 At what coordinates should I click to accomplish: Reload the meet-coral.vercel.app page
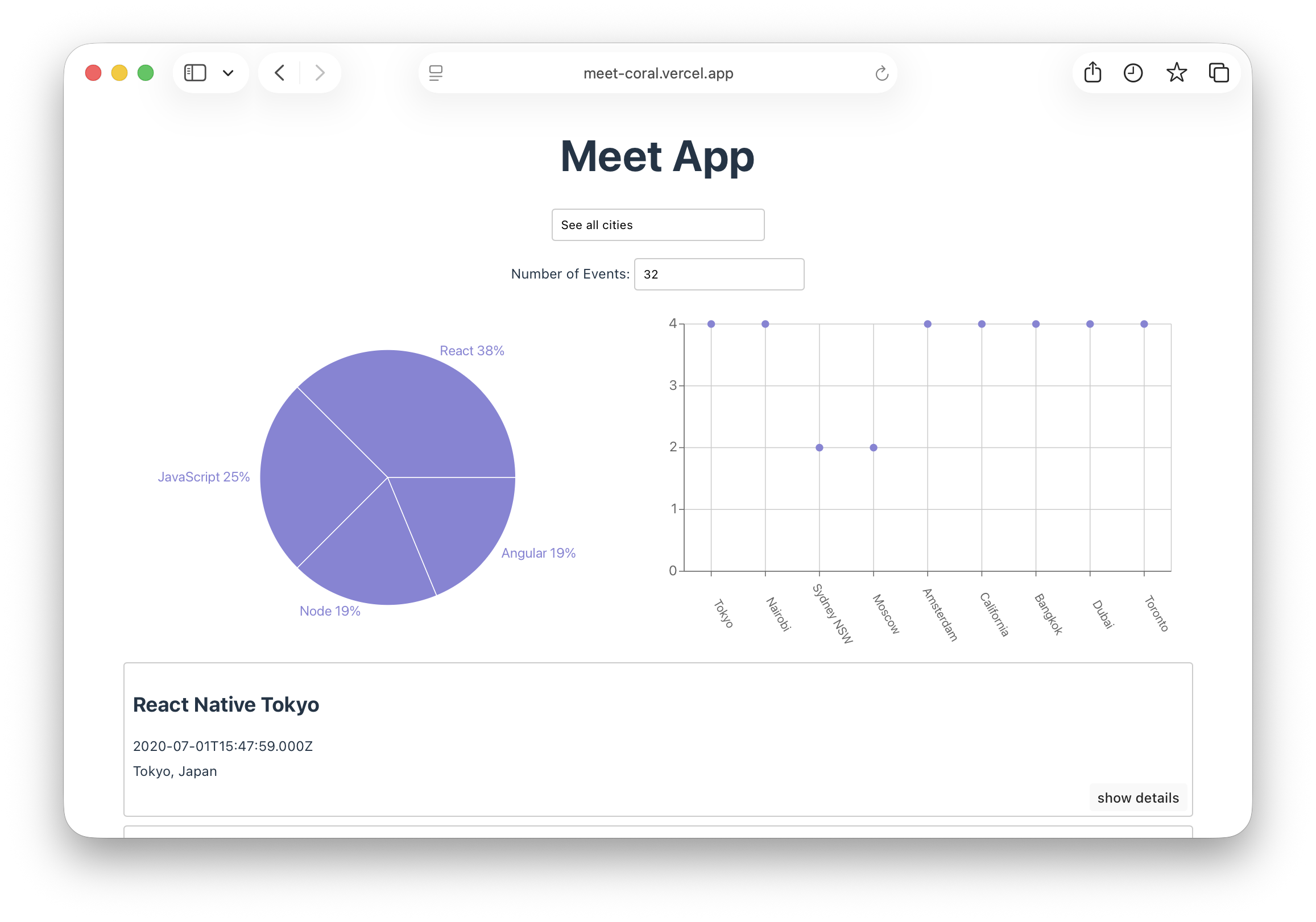point(882,73)
